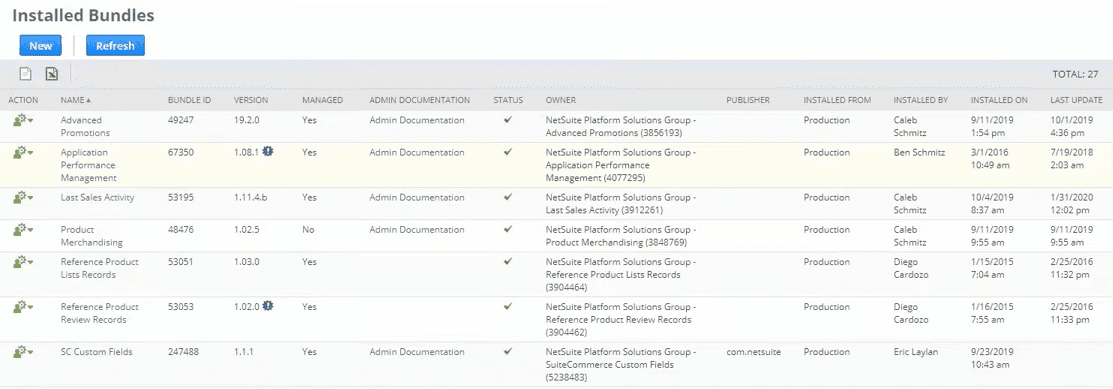Click status checkmark for SC Custom Fields

click(508, 351)
